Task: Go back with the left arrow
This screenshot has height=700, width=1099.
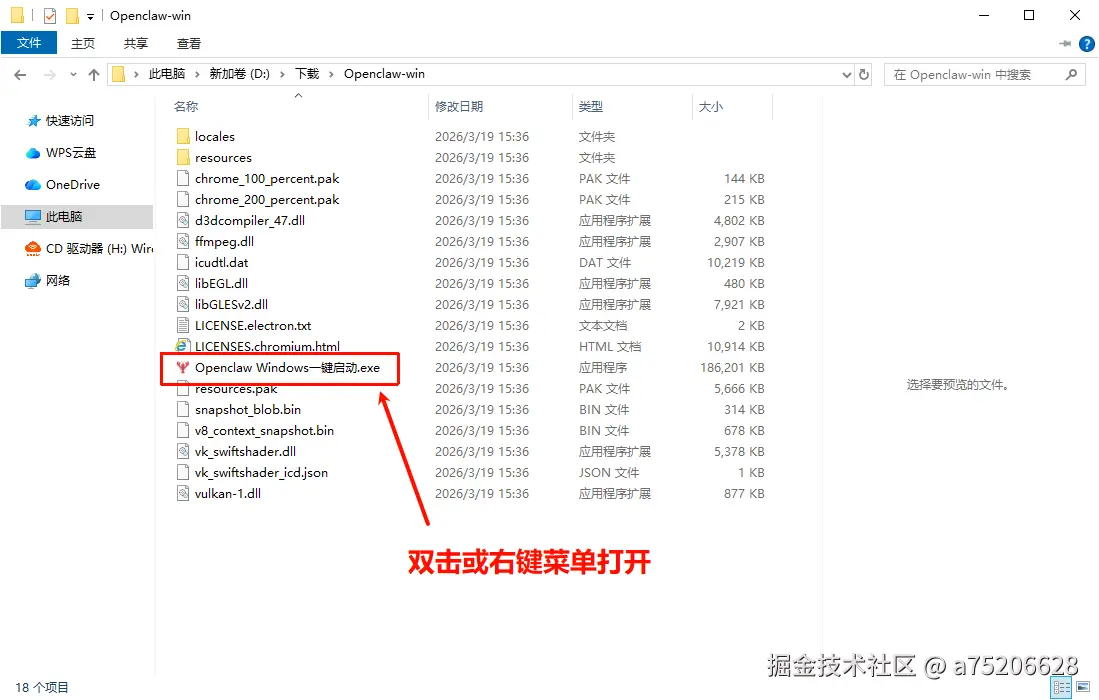Action: (x=20, y=74)
